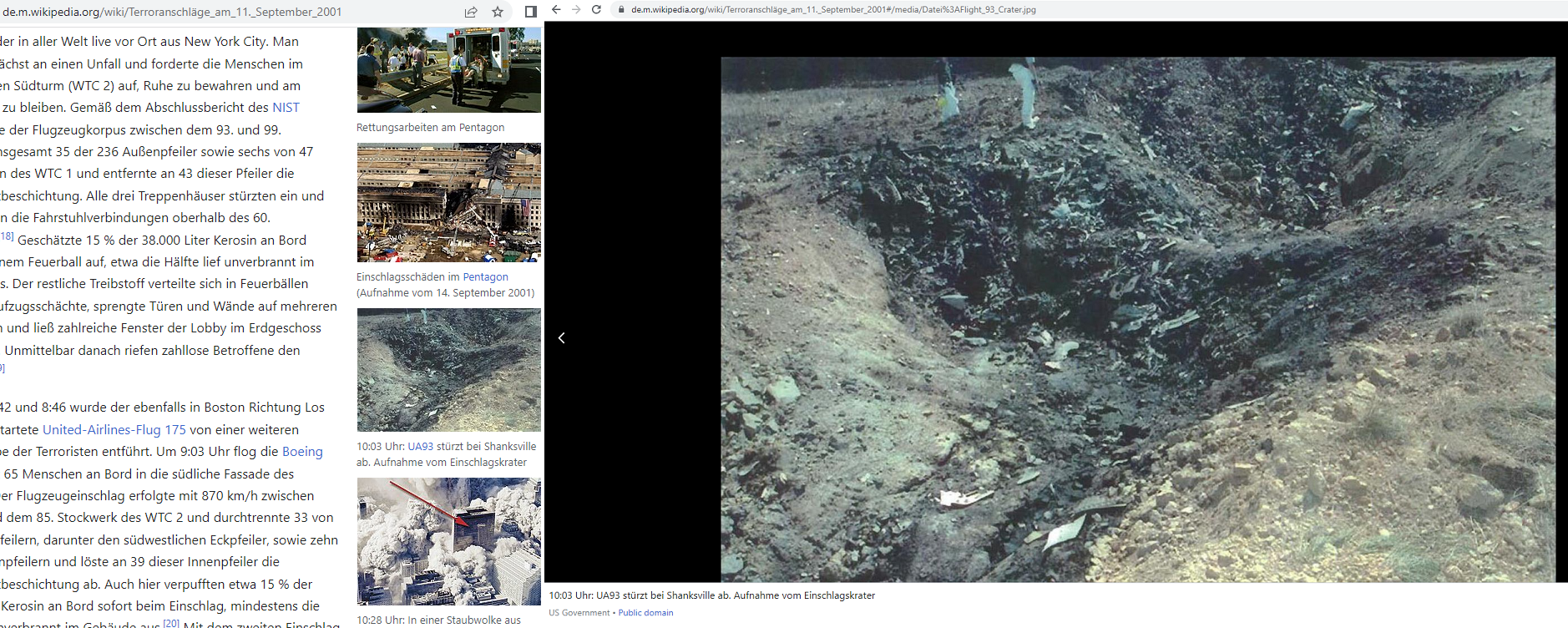The height and width of the screenshot is (628, 1568).
Task: Open the Pentagon rescue work thumbnail
Action: [x=449, y=70]
